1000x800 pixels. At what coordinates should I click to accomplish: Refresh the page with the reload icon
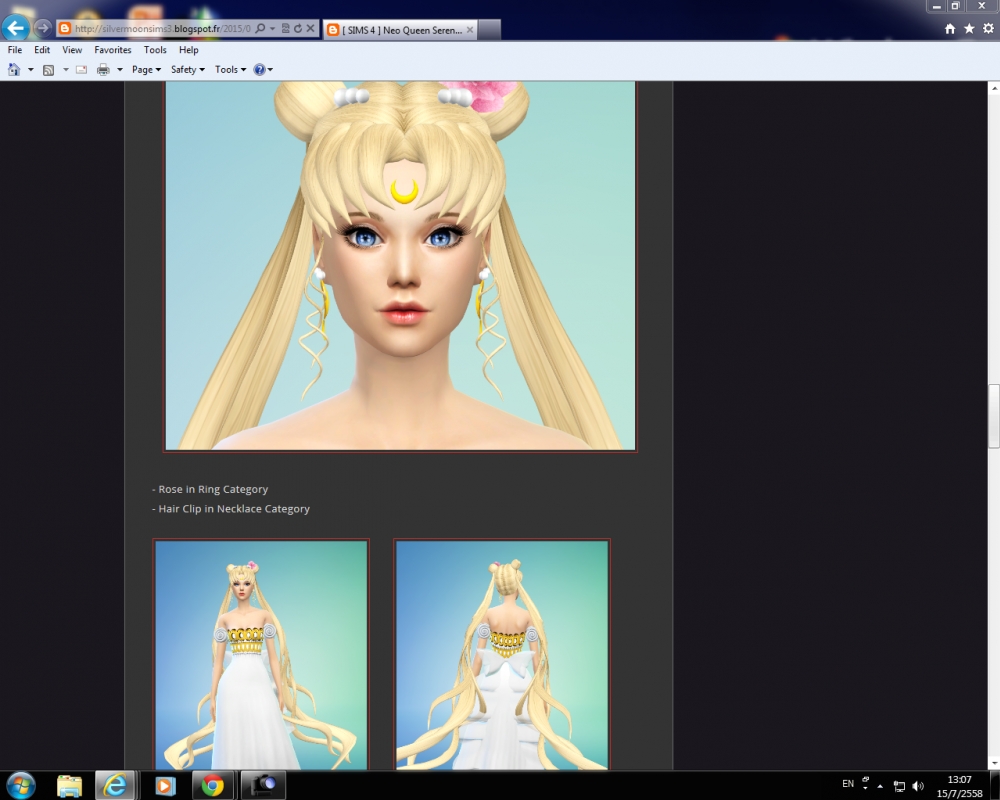pos(298,29)
